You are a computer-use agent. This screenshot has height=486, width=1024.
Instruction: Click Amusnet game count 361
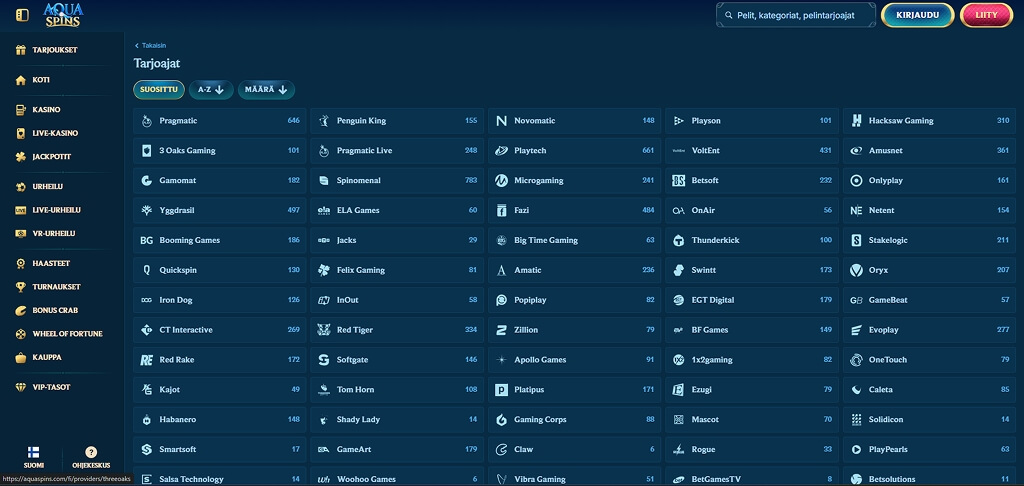(x=1003, y=151)
